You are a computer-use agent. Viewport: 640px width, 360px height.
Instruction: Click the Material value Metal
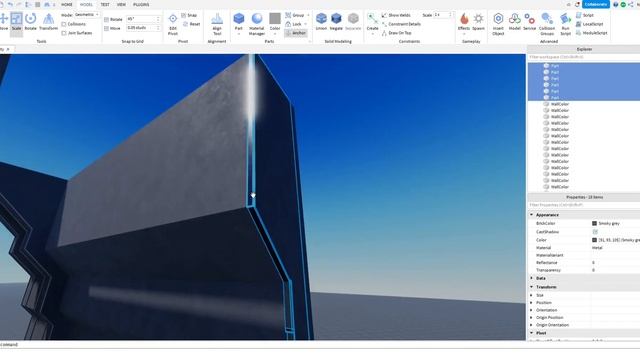click(597, 248)
